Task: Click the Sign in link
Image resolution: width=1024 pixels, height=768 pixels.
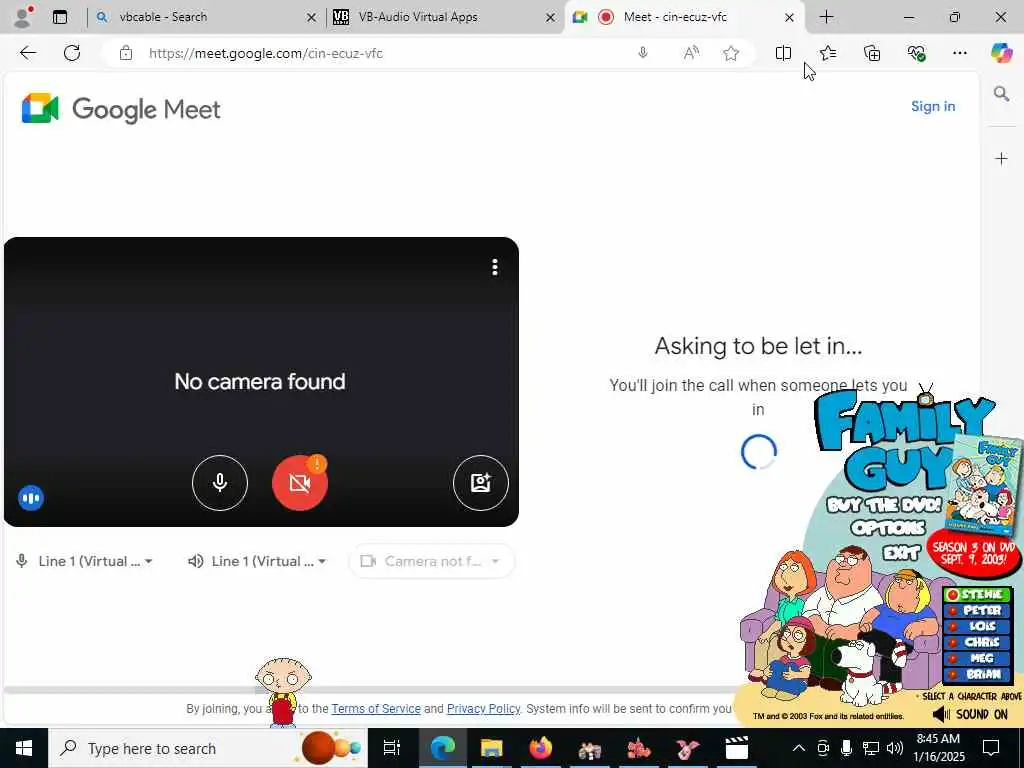Action: point(933,106)
